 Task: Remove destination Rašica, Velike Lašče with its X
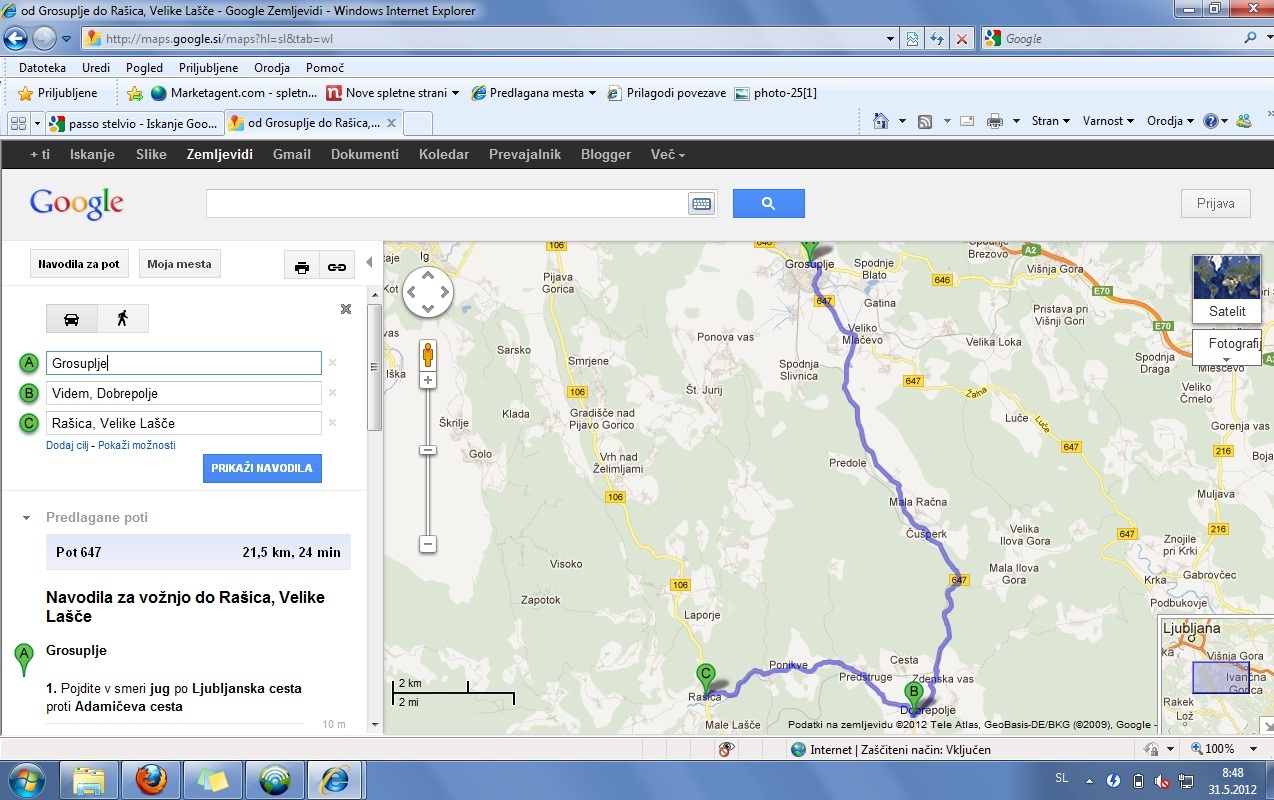click(x=333, y=423)
